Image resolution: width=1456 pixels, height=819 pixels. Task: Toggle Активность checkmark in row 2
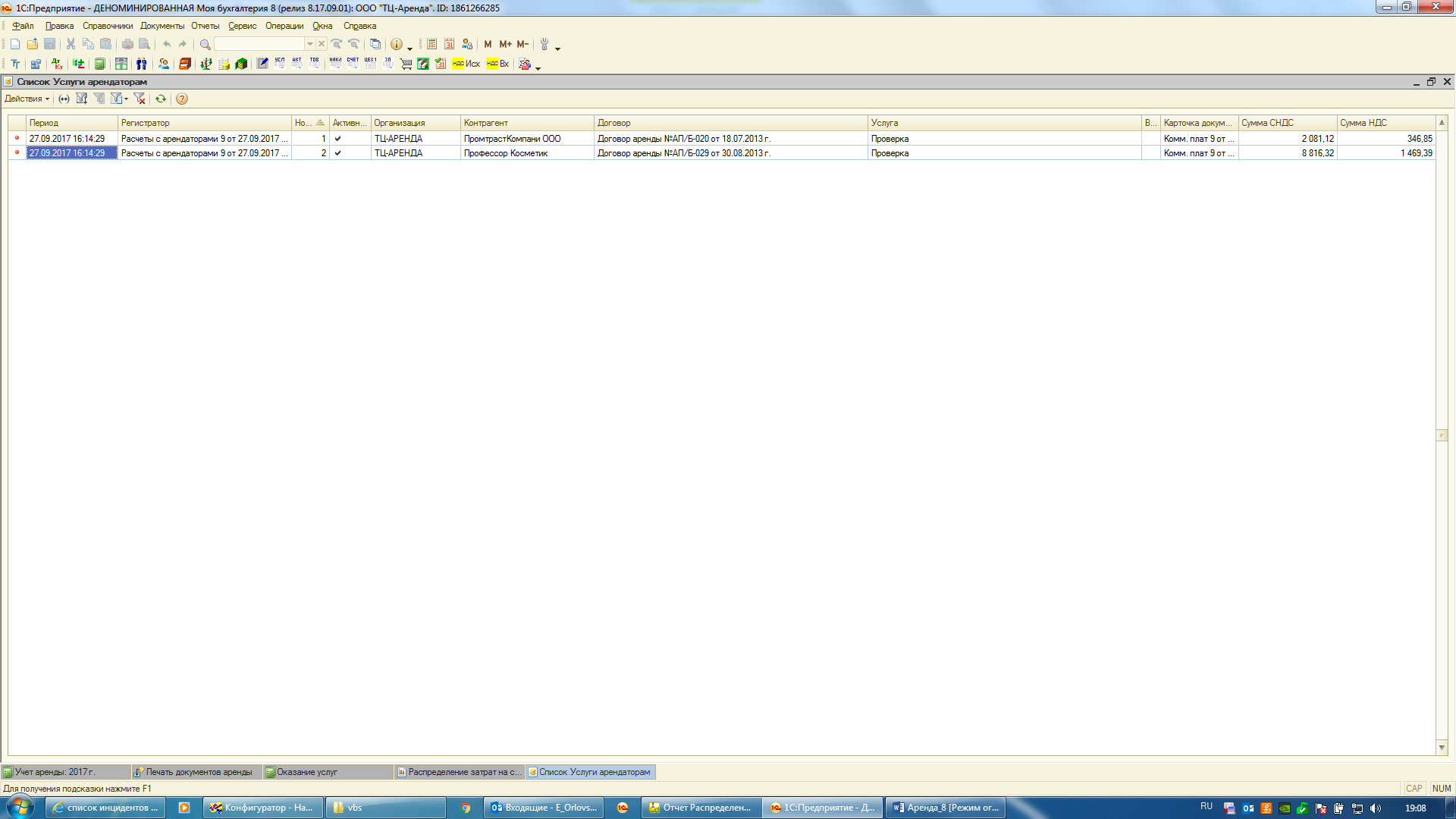point(338,153)
